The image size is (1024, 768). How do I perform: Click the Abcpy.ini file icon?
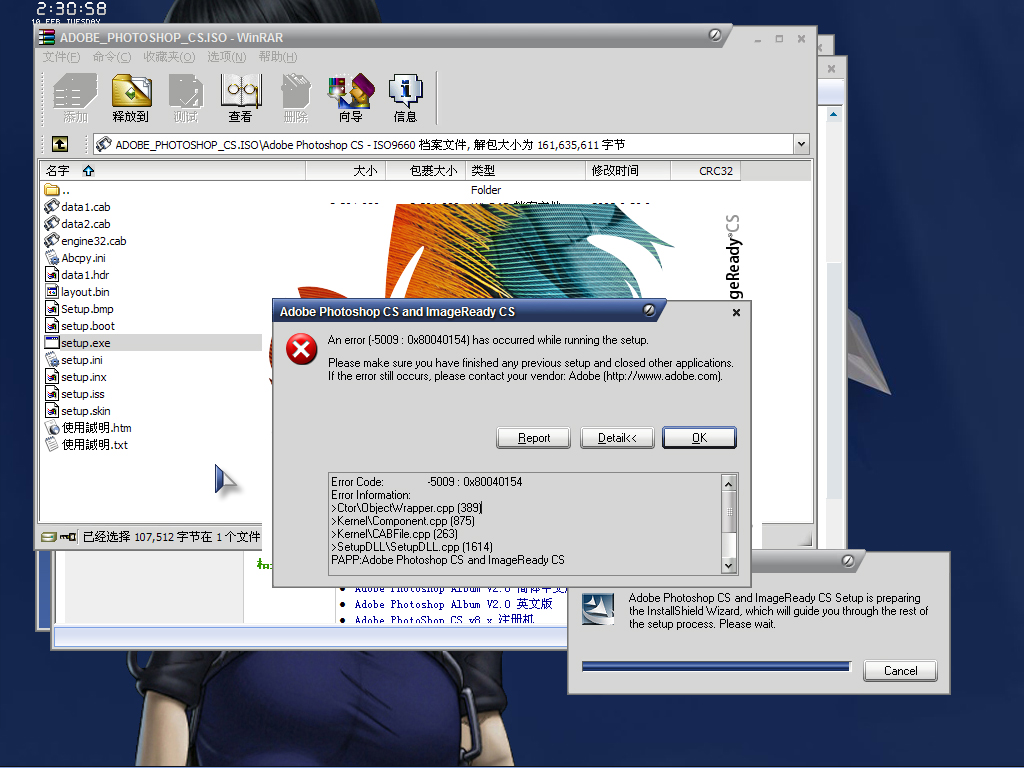tap(52, 257)
